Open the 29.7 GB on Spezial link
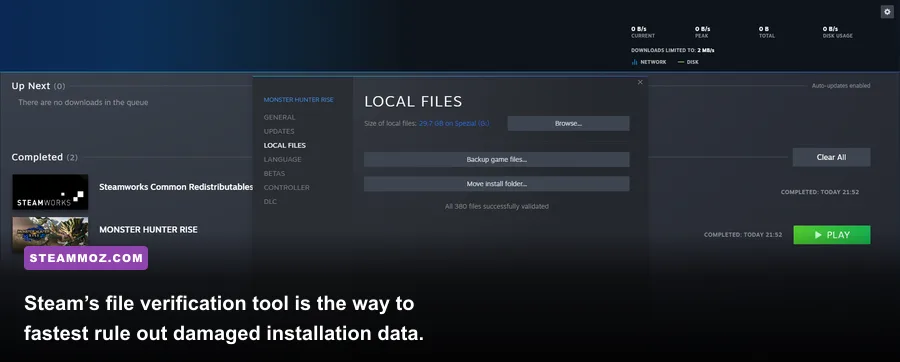The width and height of the screenshot is (900, 362). (x=454, y=123)
